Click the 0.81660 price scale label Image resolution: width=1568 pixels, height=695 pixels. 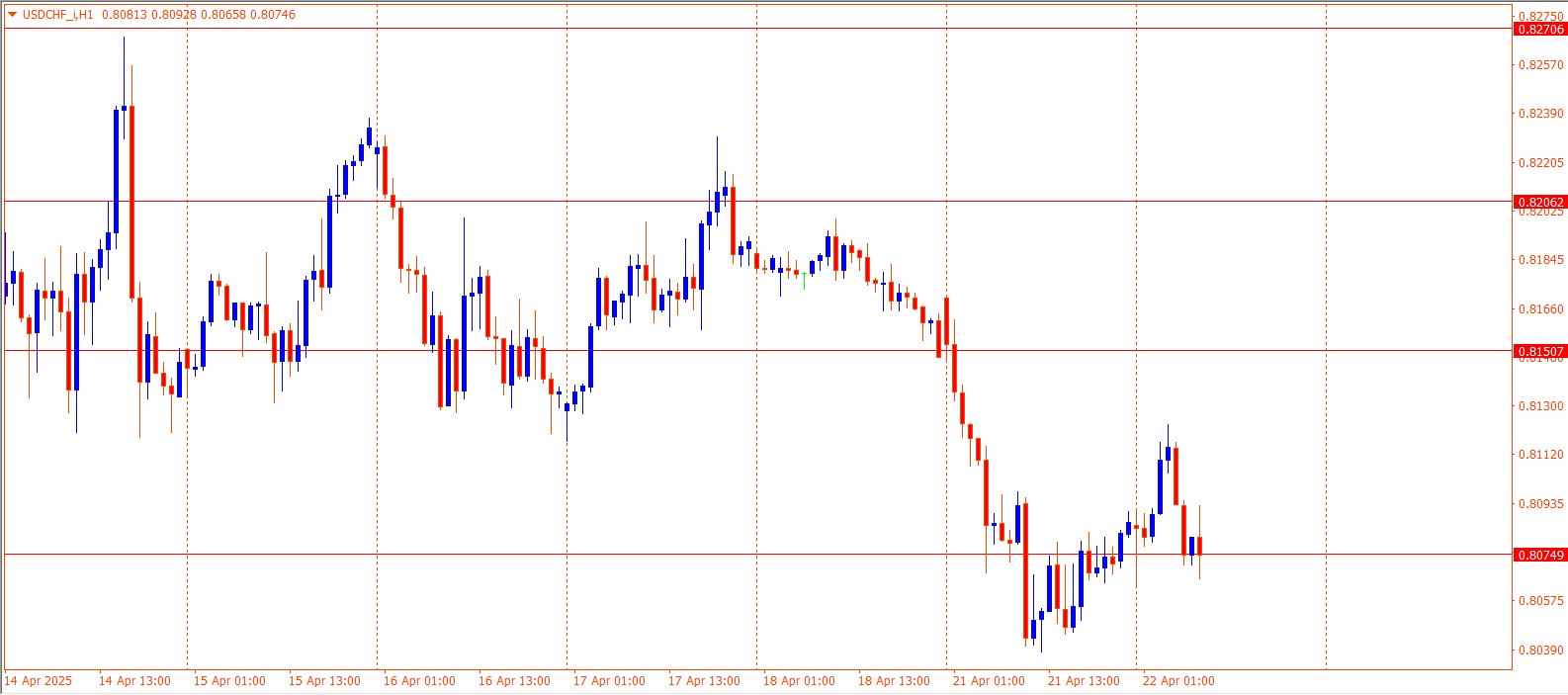pos(1540,309)
